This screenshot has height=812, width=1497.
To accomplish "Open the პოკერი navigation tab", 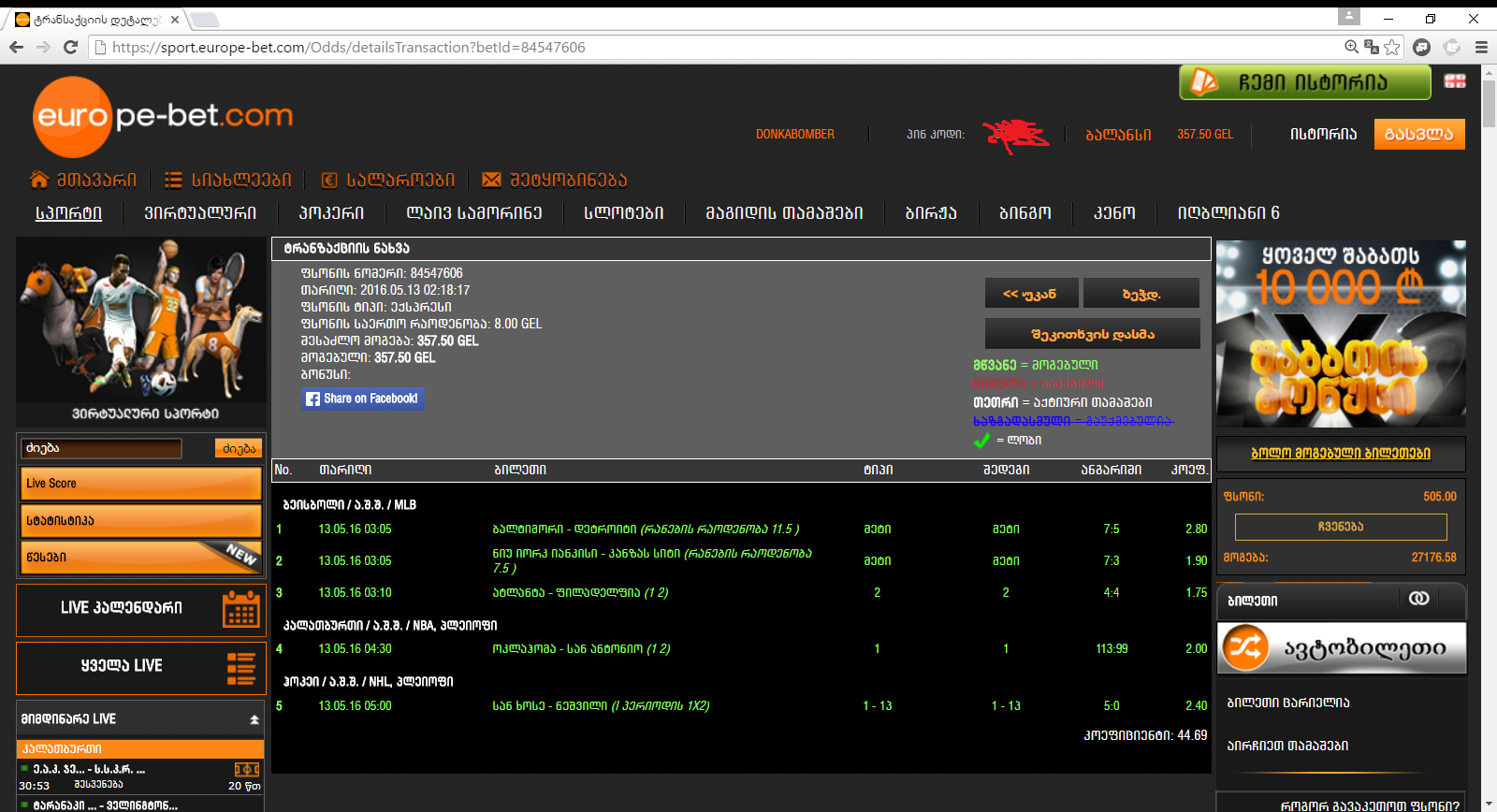I will (331, 213).
